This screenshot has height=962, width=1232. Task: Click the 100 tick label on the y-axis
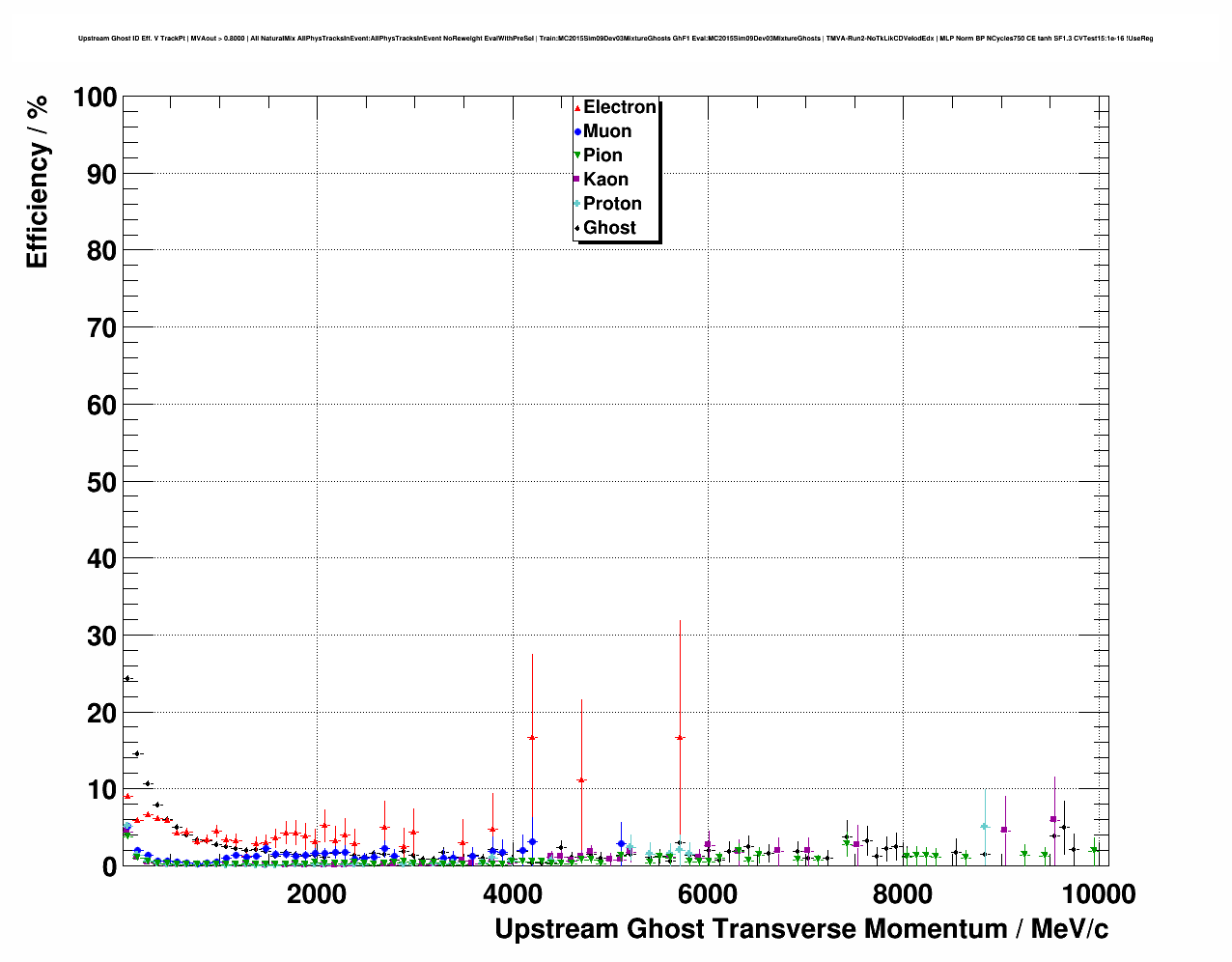94,98
